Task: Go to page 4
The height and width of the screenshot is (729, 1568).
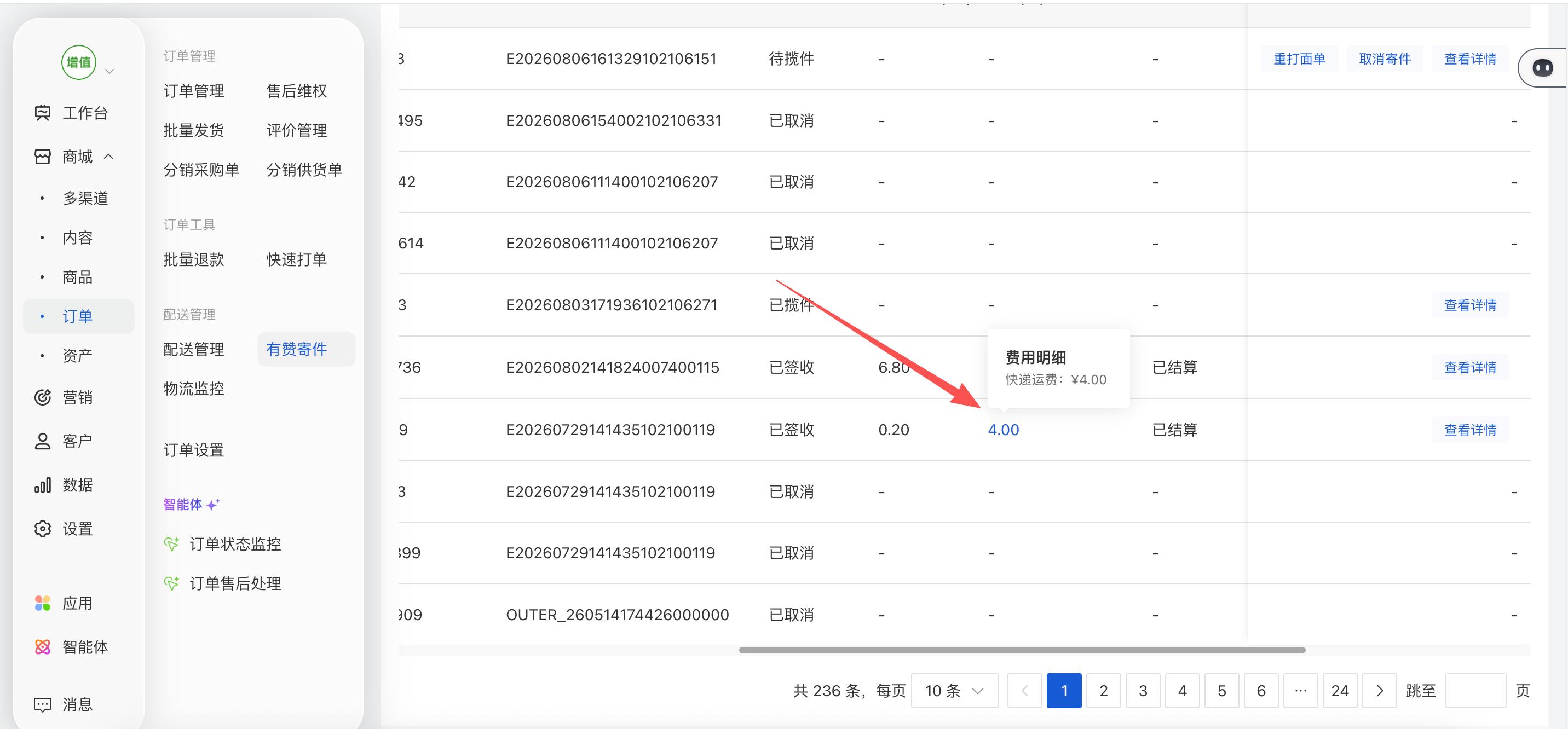Action: (x=1183, y=691)
